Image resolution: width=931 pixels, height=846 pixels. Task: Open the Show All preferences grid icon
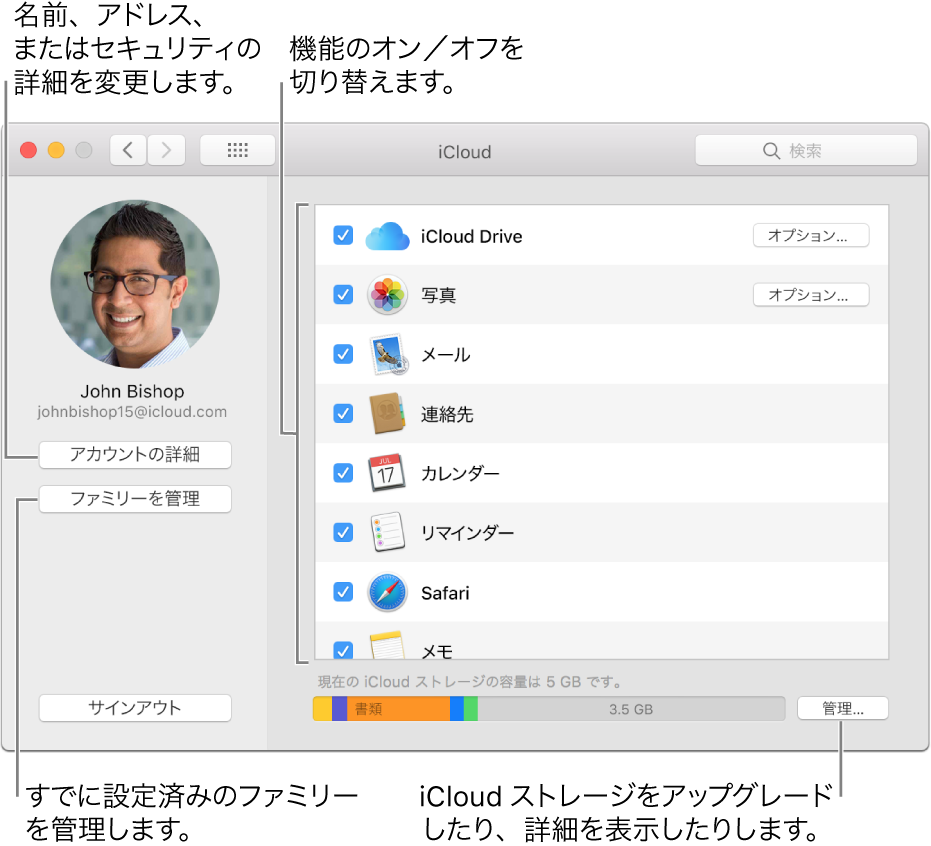click(x=237, y=149)
